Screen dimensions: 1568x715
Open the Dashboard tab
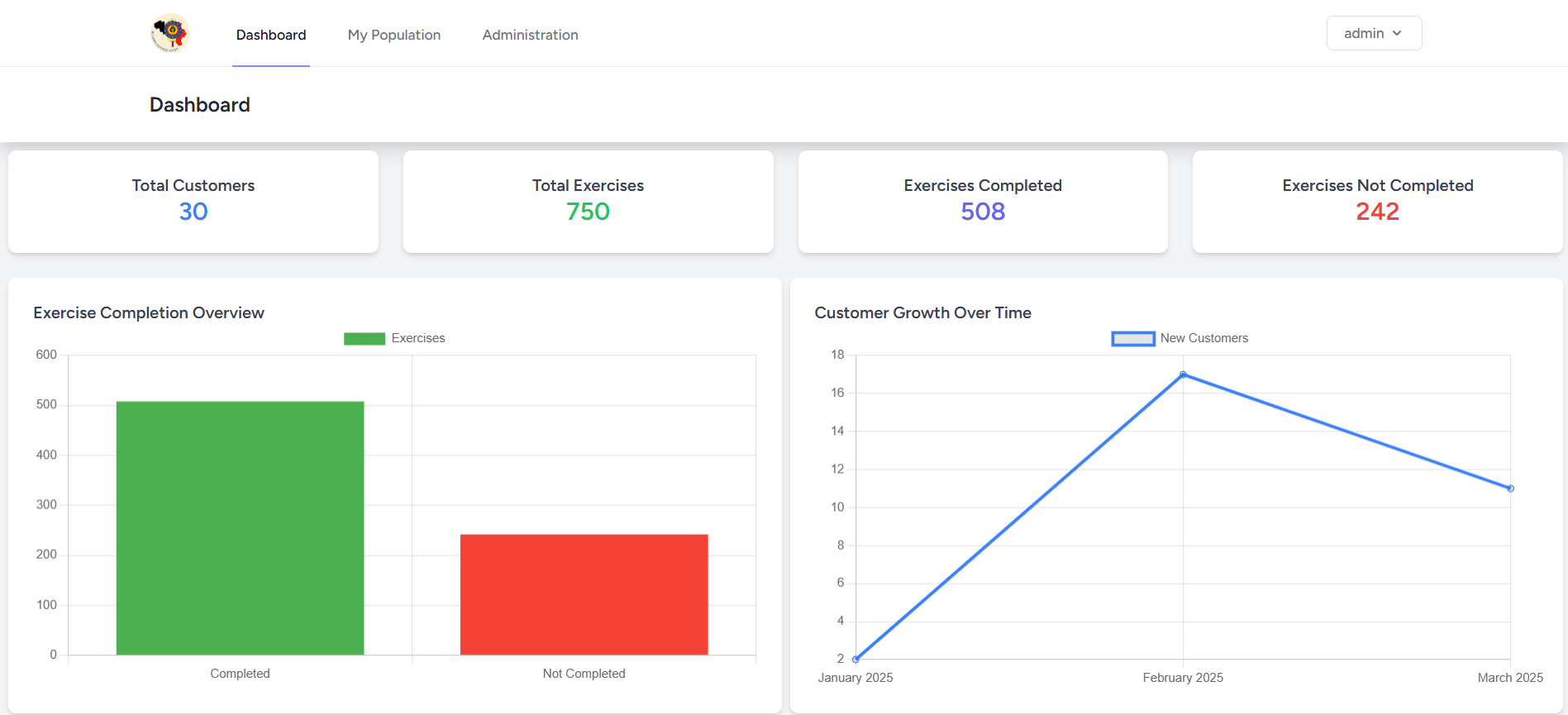point(271,35)
